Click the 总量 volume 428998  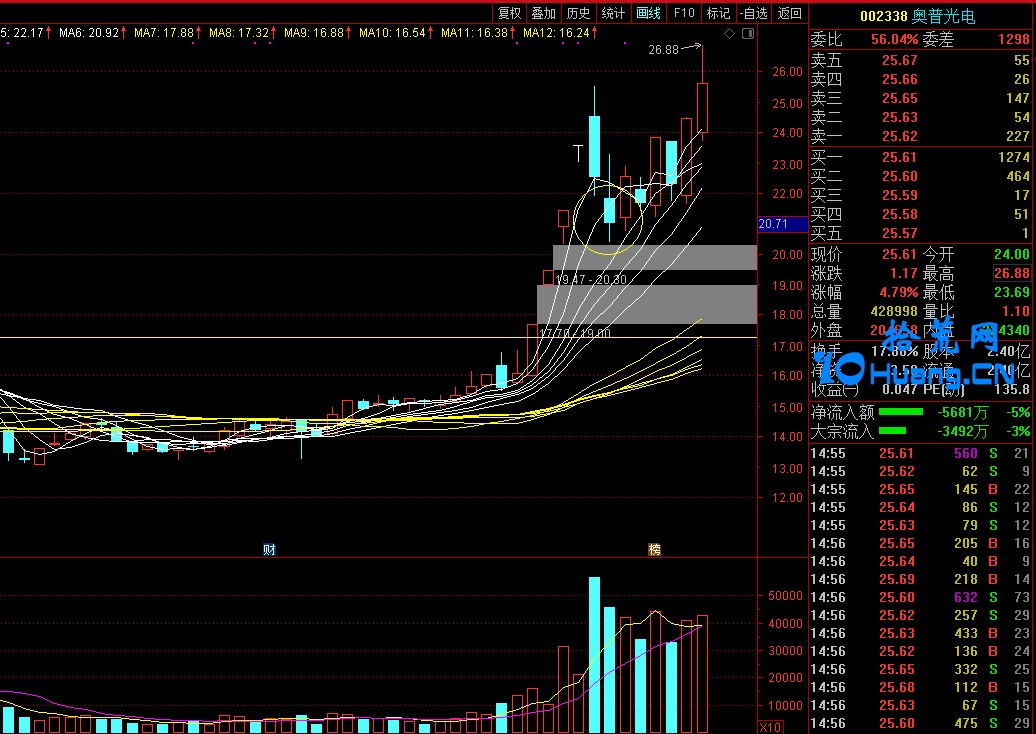(895, 311)
